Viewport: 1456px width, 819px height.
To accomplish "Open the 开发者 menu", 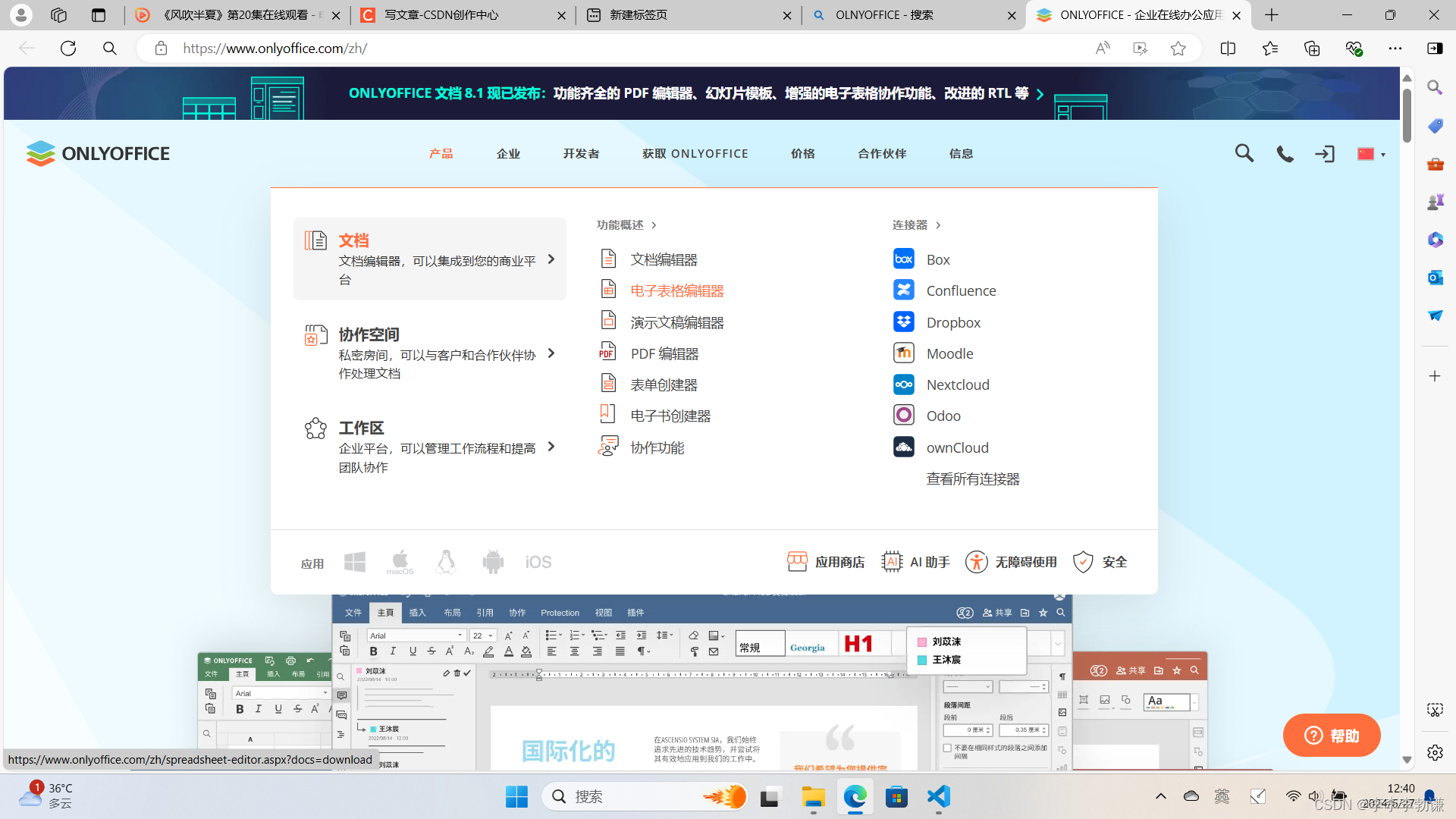I will click(581, 153).
